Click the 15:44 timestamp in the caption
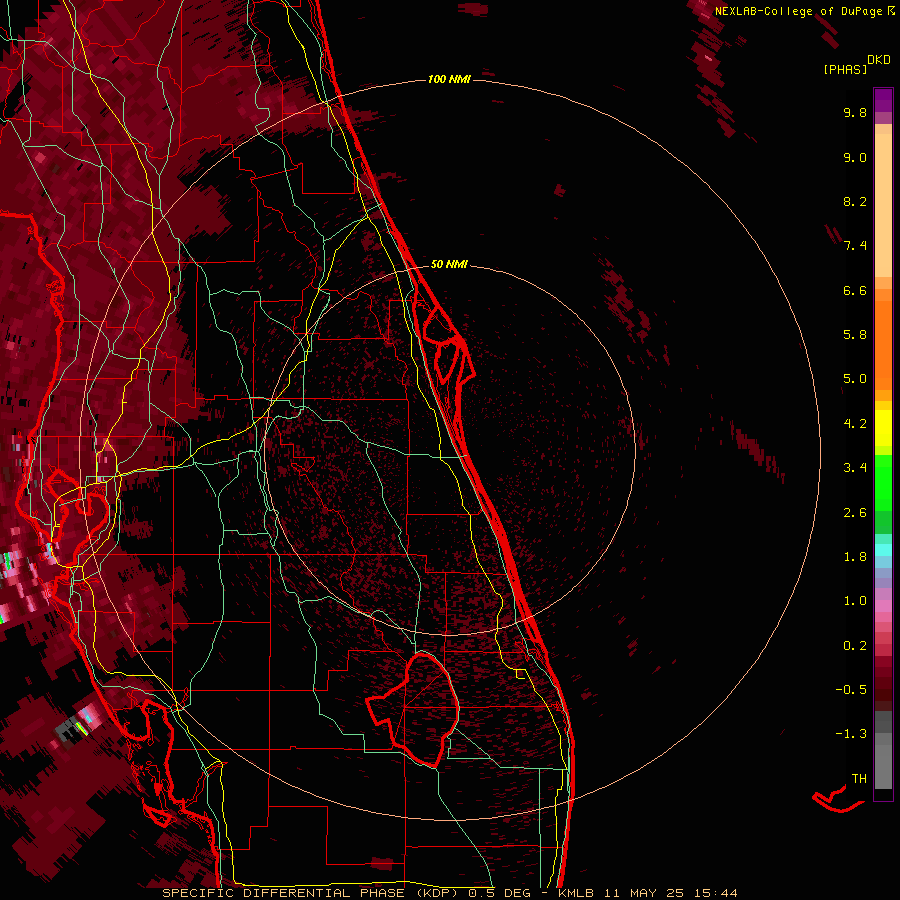 tap(715, 893)
